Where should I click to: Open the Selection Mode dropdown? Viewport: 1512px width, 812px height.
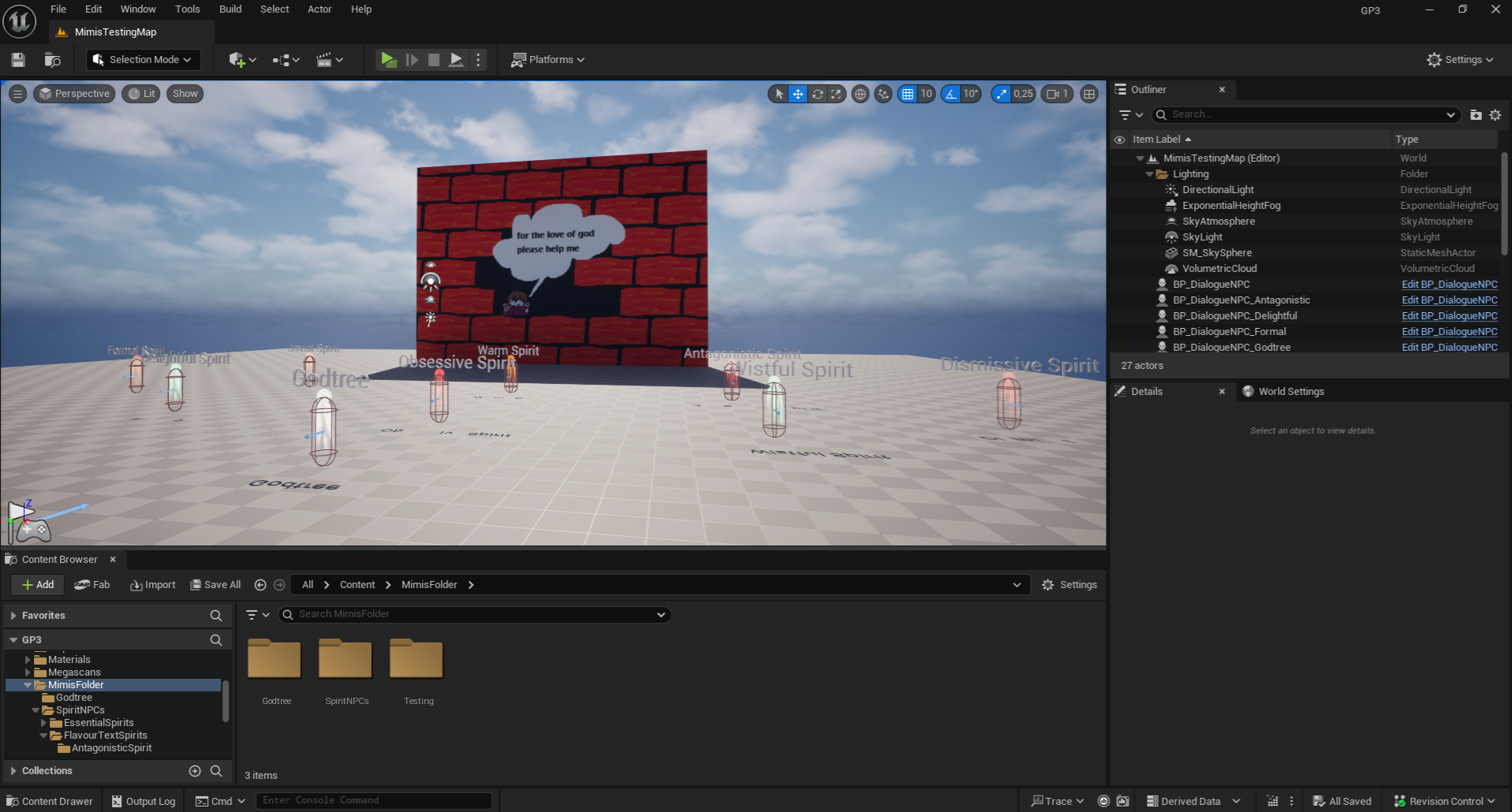point(143,60)
